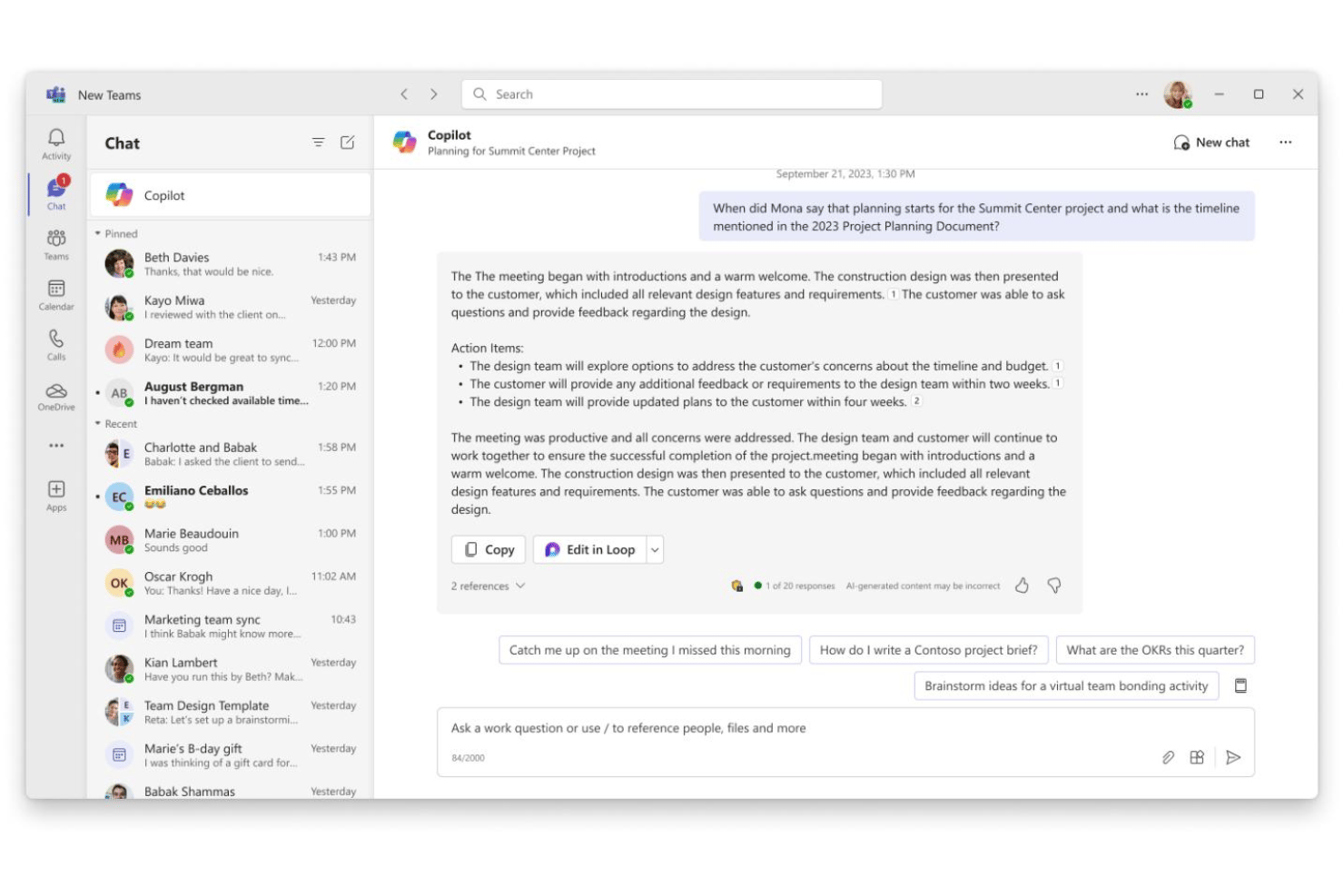Start a New chat
This screenshot has width=1344, height=896.
pos(1211,143)
